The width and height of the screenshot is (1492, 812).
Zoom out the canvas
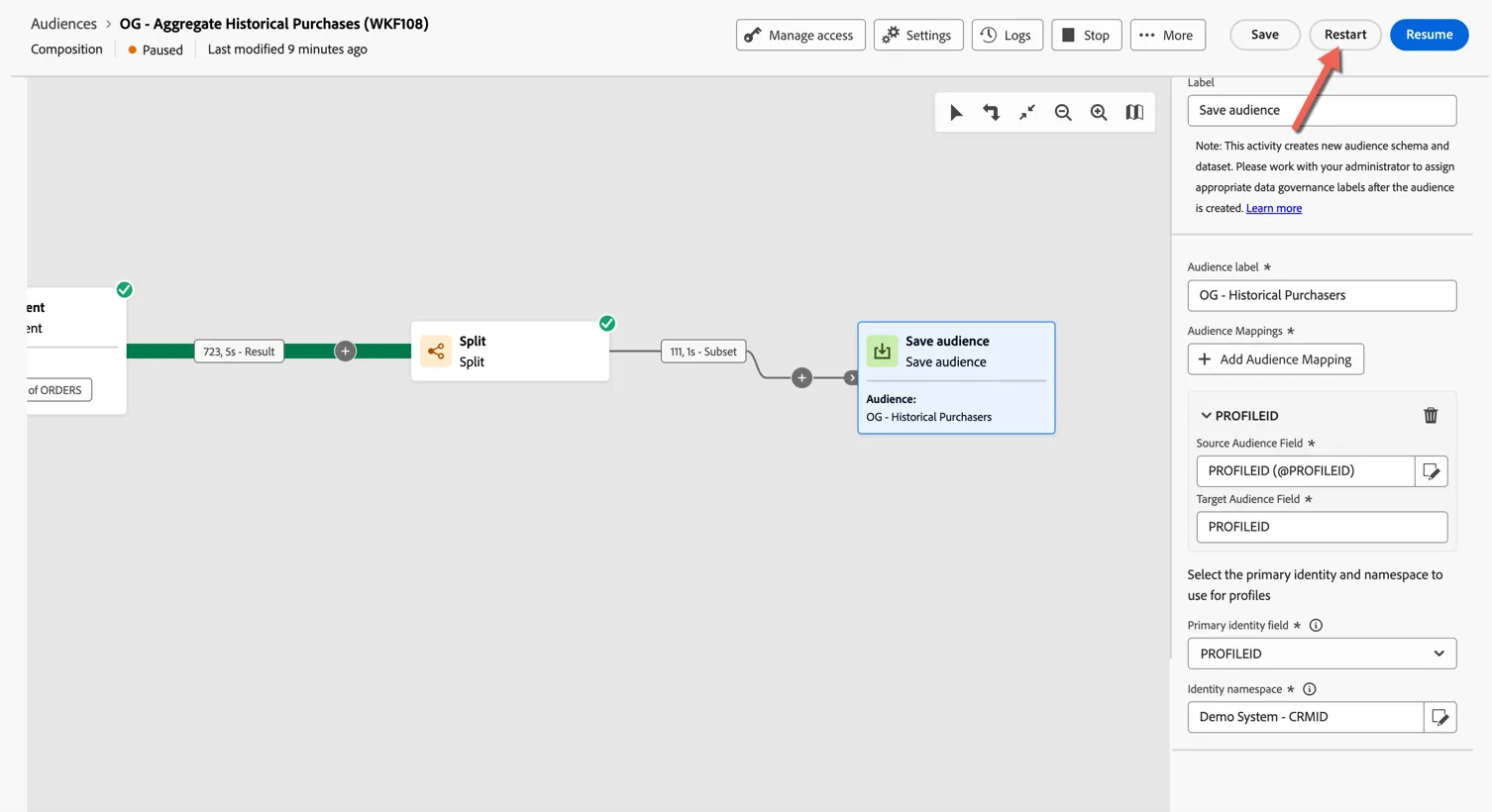(1063, 113)
